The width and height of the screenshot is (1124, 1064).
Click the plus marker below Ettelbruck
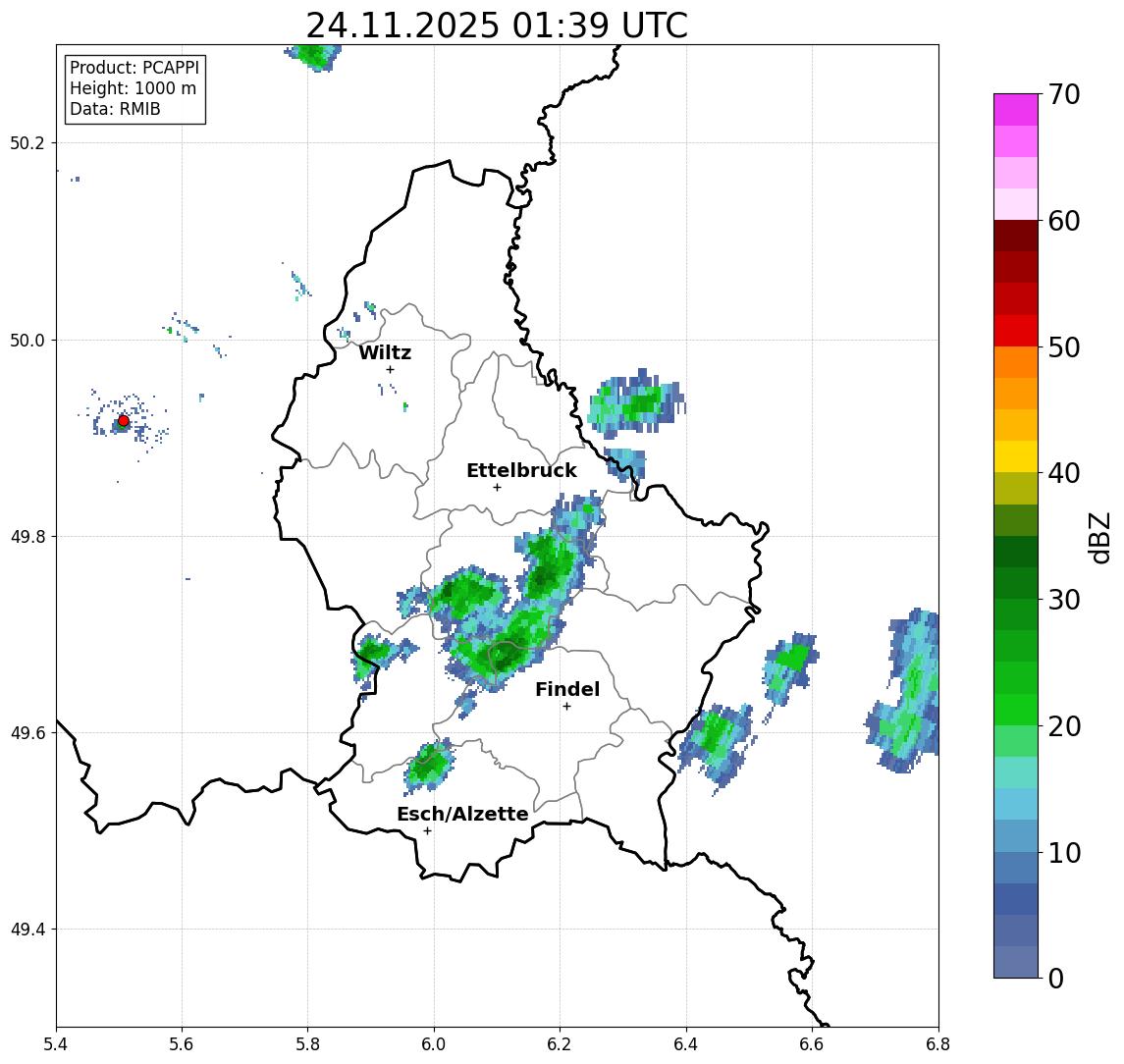coord(497,488)
